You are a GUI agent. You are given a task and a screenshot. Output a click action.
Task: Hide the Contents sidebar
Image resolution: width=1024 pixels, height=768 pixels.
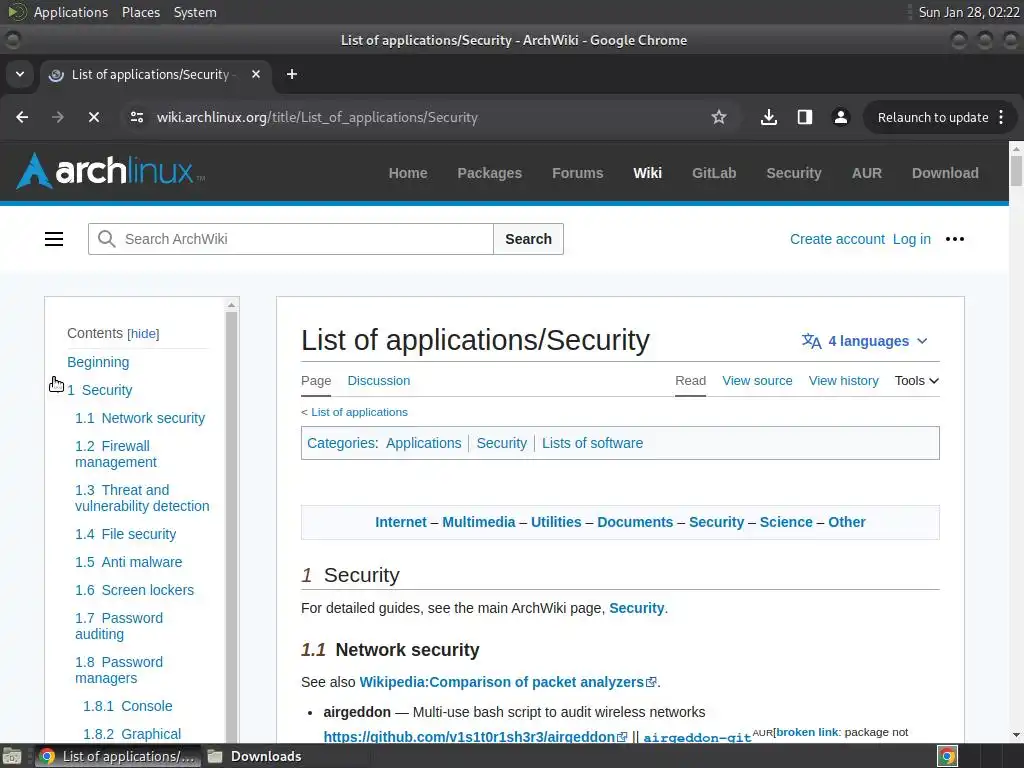pos(143,334)
